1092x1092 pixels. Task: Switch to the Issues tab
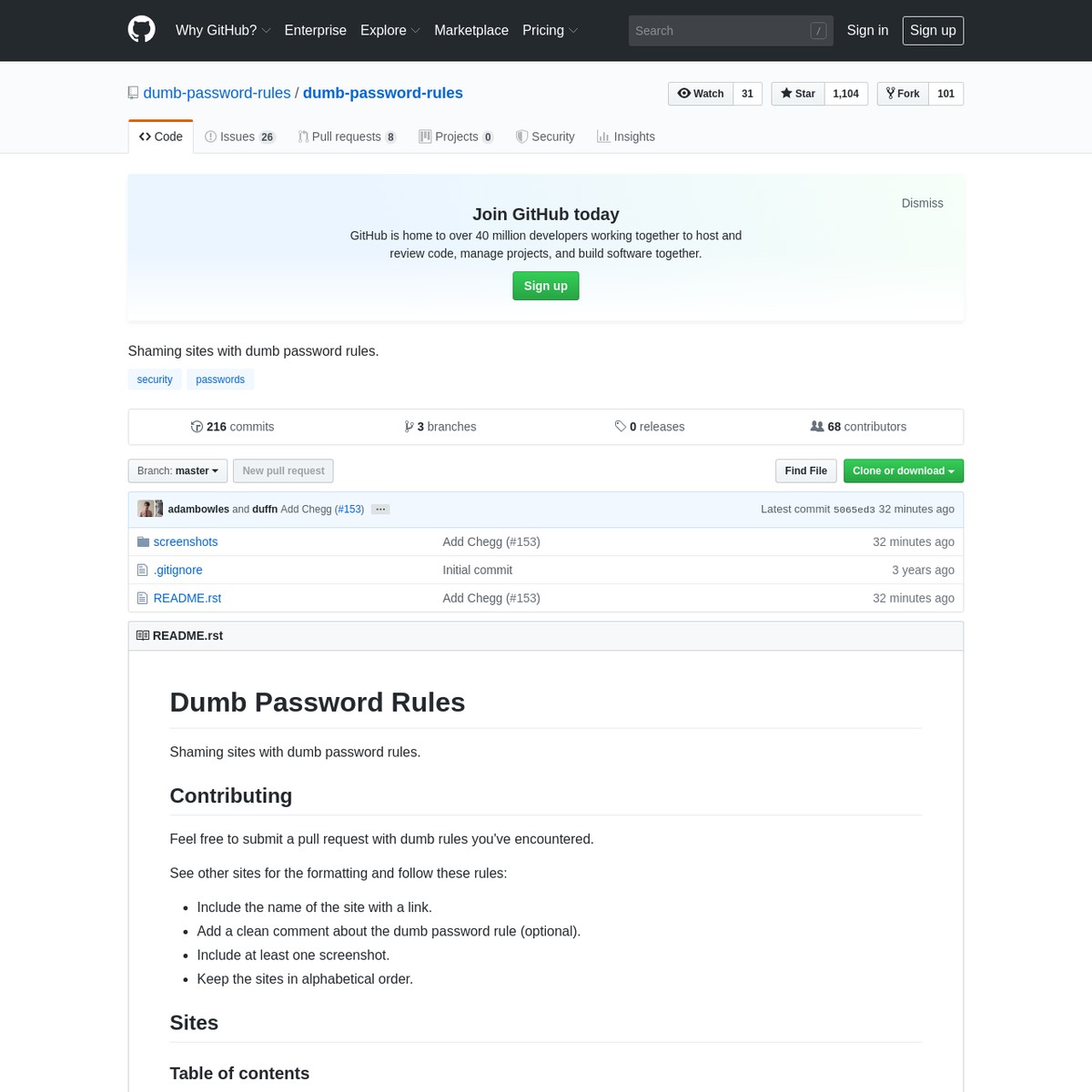[x=240, y=136]
